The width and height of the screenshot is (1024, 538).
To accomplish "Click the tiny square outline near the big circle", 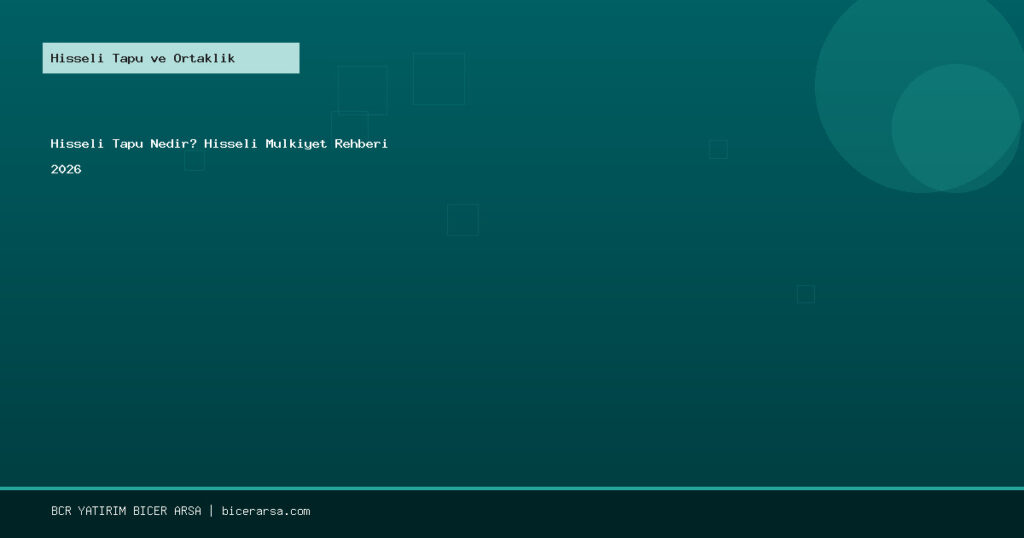I will [718, 149].
